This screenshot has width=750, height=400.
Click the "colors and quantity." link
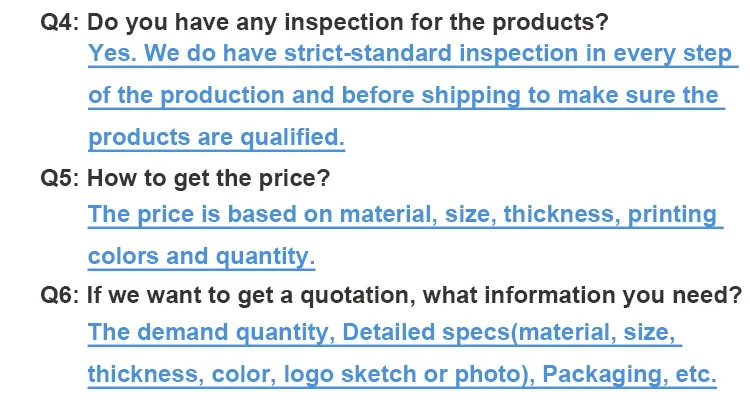201,256
